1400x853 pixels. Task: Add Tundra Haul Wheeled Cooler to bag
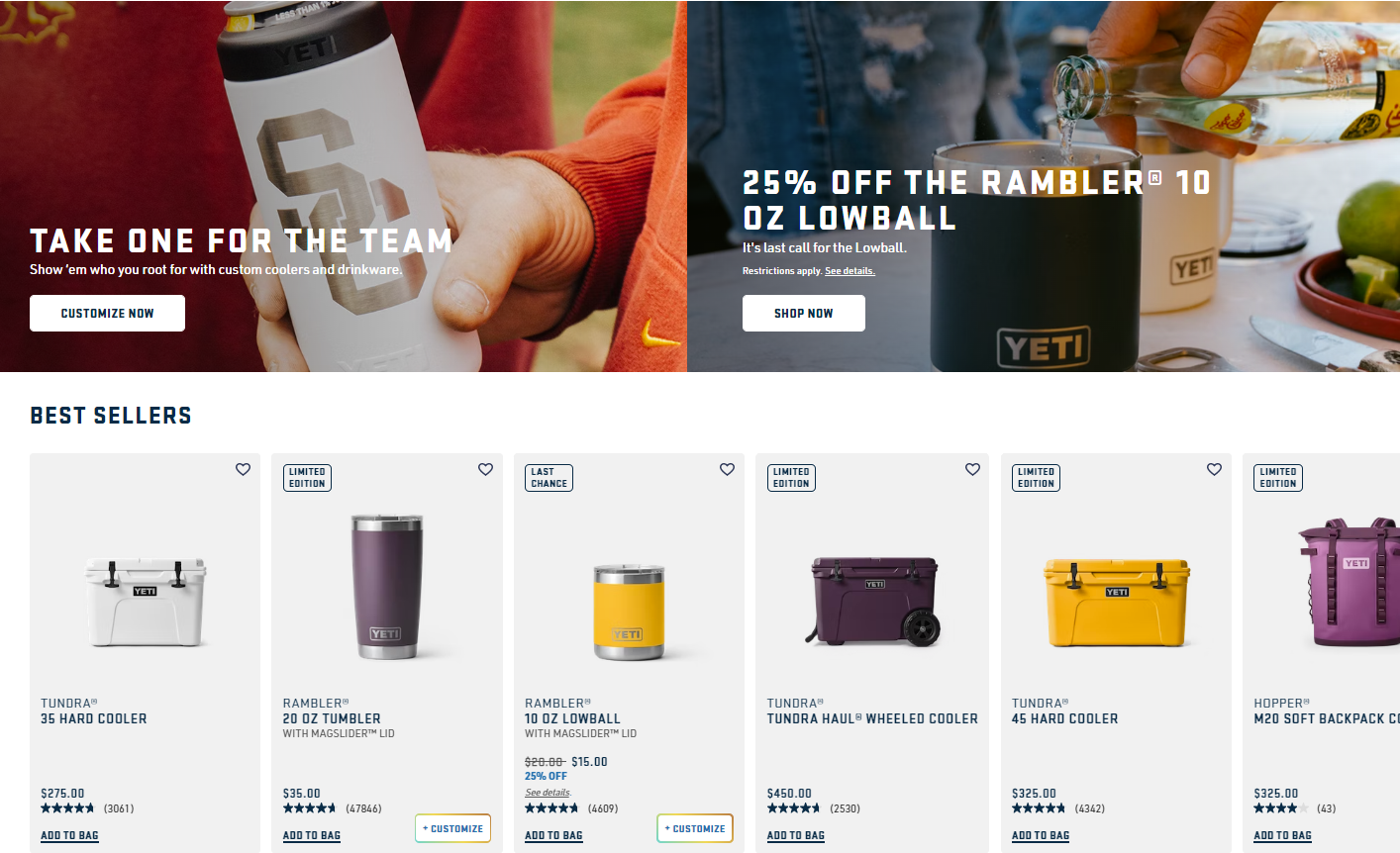click(x=796, y=835)
